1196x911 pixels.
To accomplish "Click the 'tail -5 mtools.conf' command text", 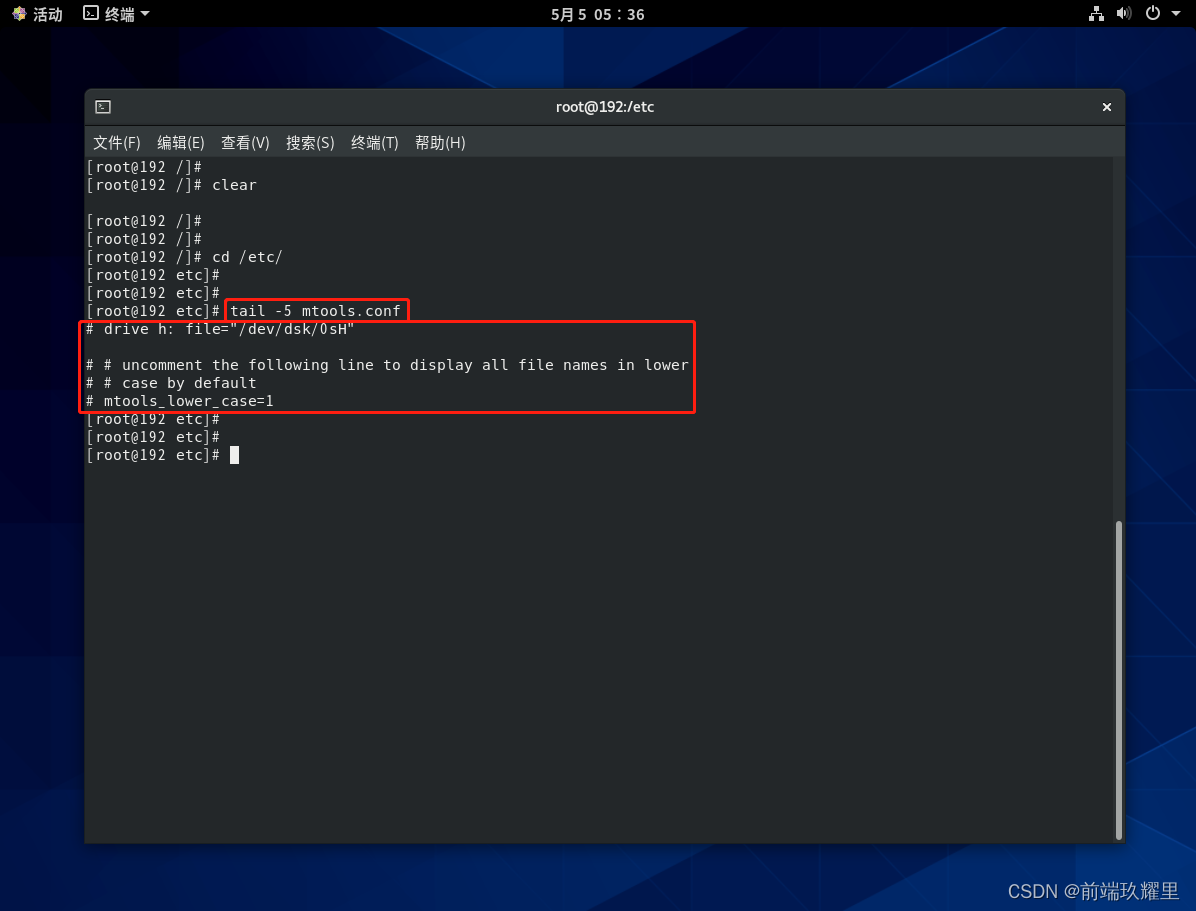I will [315, 311].
